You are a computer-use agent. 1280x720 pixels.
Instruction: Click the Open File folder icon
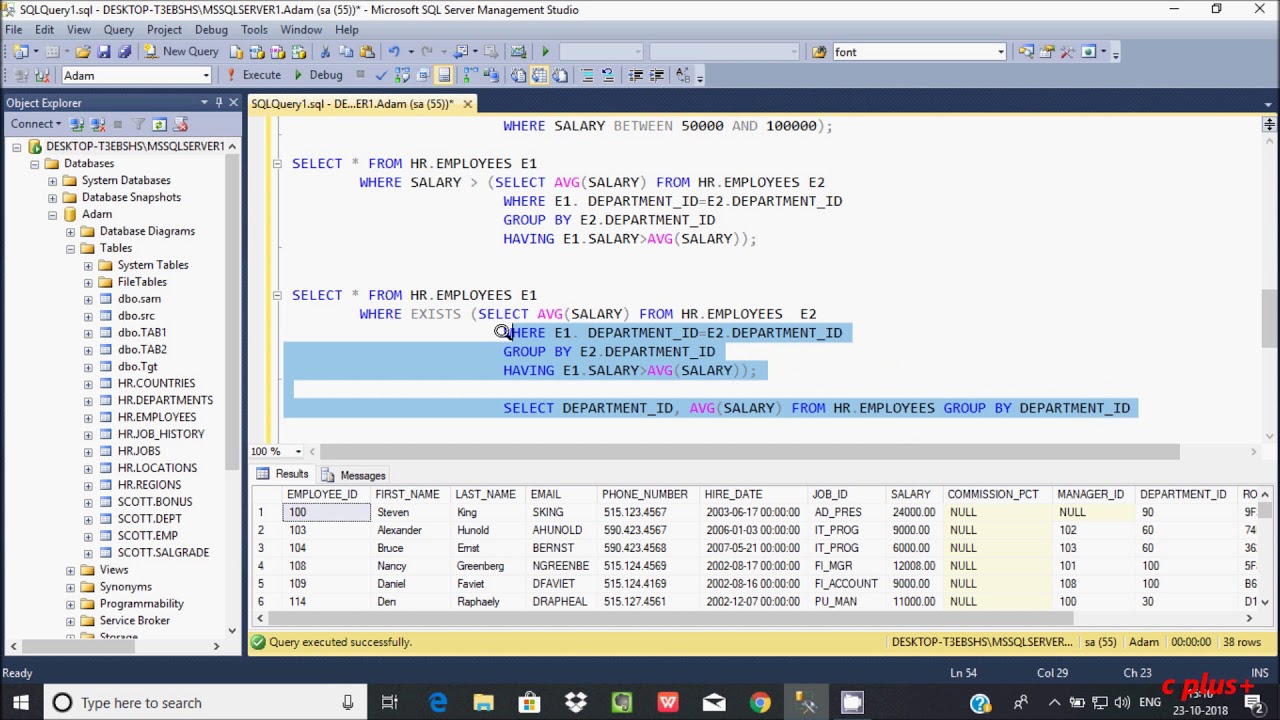pyautogui.click(x=83, y=52)
